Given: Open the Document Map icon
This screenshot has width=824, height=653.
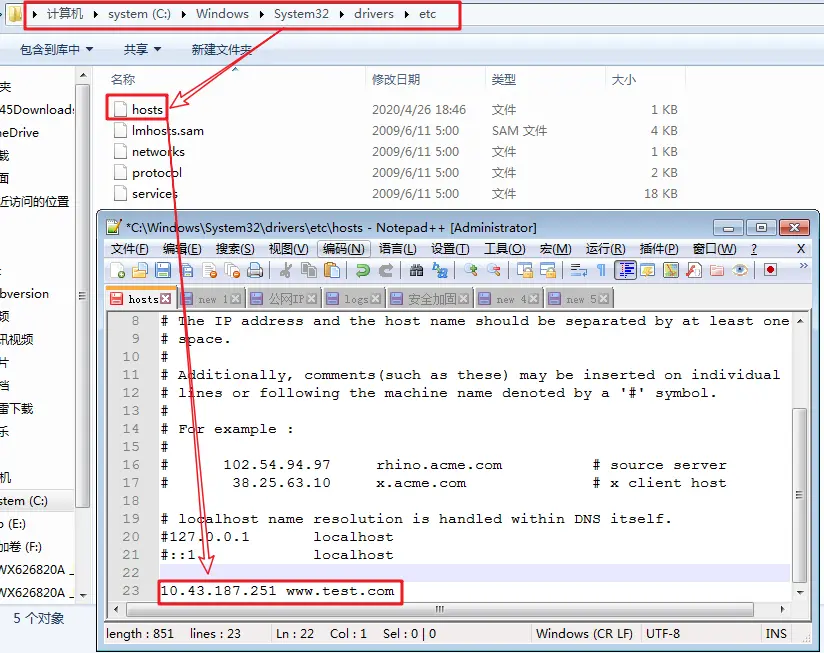Looking at the screenshot, I should pyautogui.click(x=671, y=270).
